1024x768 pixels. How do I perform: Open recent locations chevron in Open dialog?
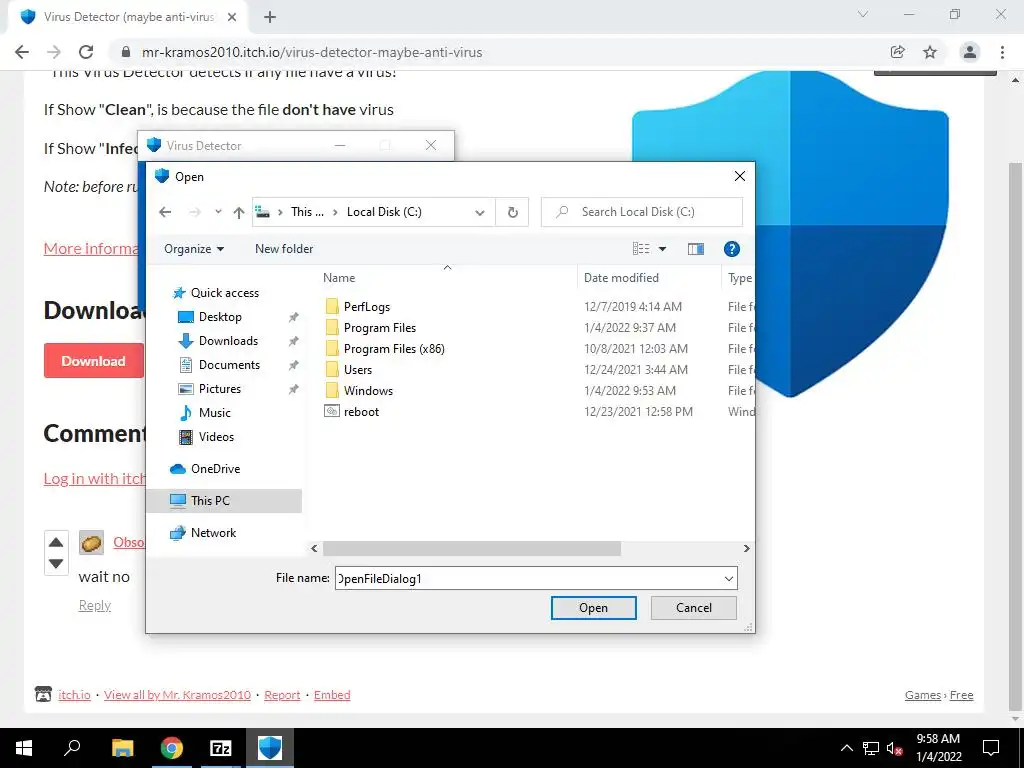coord(218,212)
